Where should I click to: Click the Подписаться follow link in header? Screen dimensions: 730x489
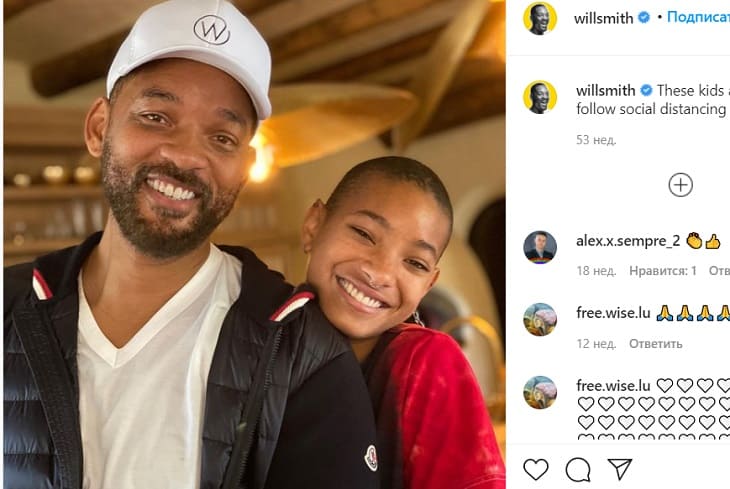(698, 18)
